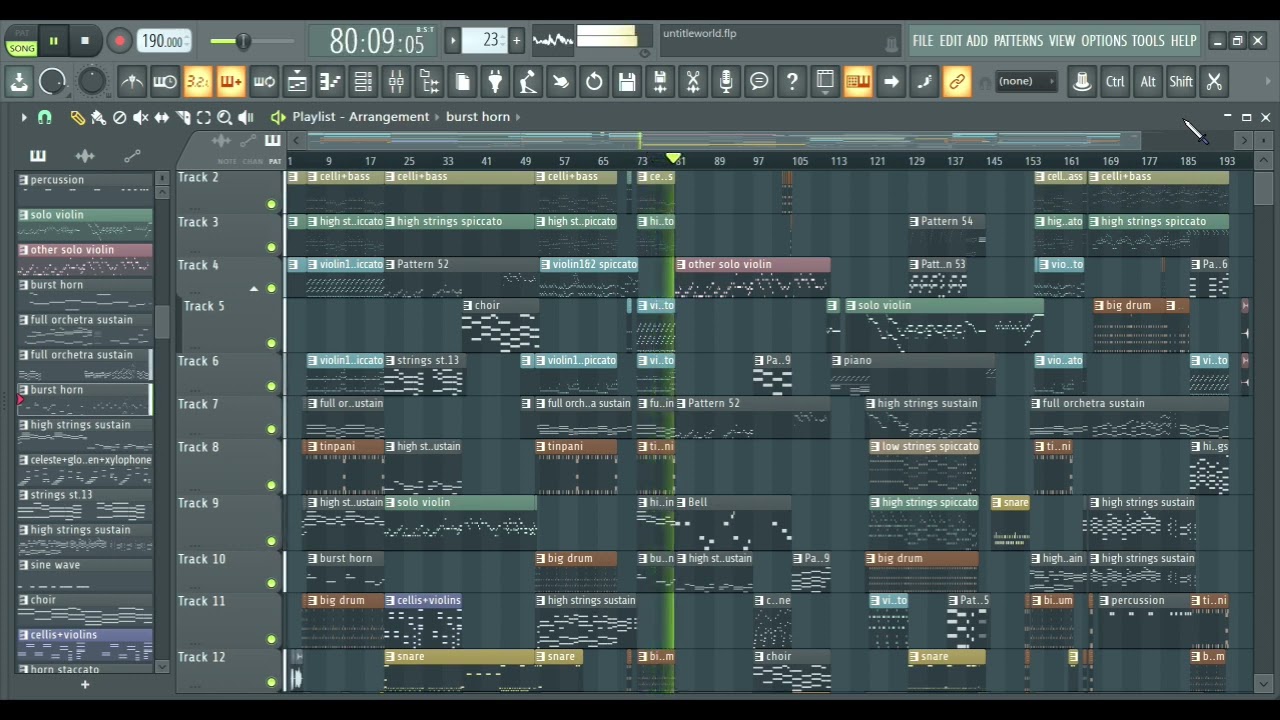The image size is (1280, 720).
Task: Click the Ctrl modifier button
Action: coord(1115,82)
